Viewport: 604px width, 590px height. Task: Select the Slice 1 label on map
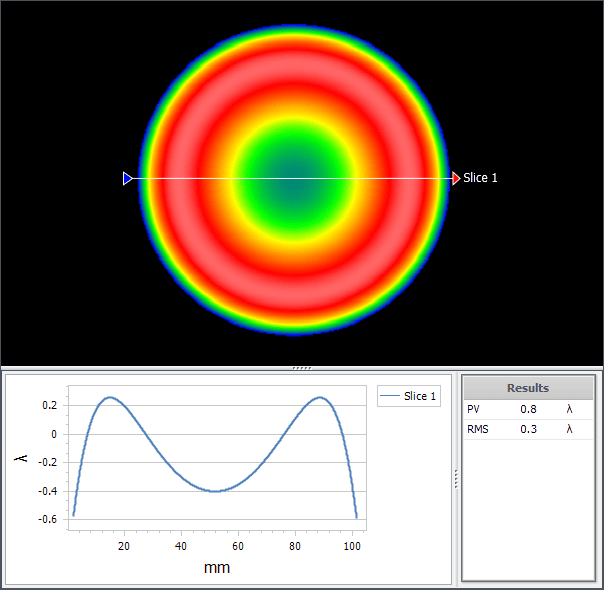pyautogui.click(x=480, y=178)
